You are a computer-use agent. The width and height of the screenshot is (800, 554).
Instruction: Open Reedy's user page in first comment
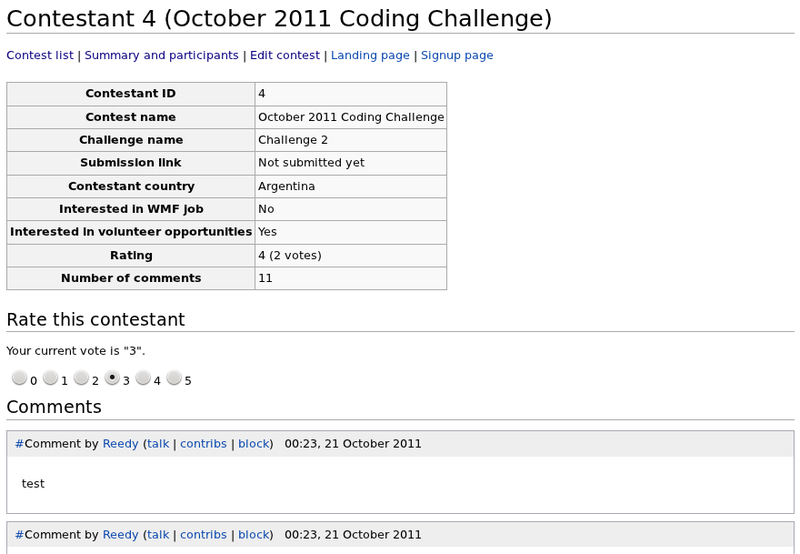(x=120, y=444)
